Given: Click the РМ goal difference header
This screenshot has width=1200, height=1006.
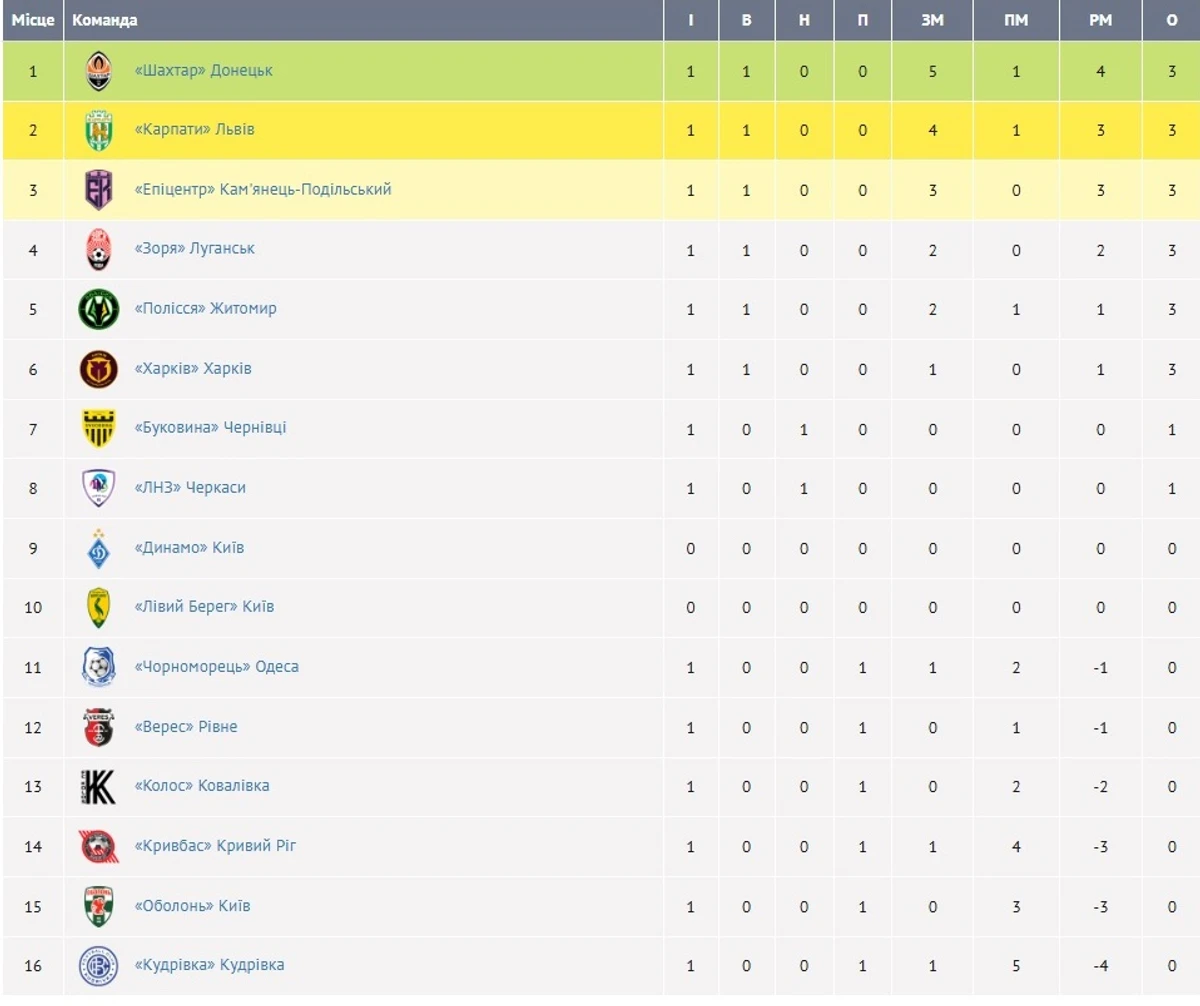Looking at the screenshot, I should click(1100, 20).
